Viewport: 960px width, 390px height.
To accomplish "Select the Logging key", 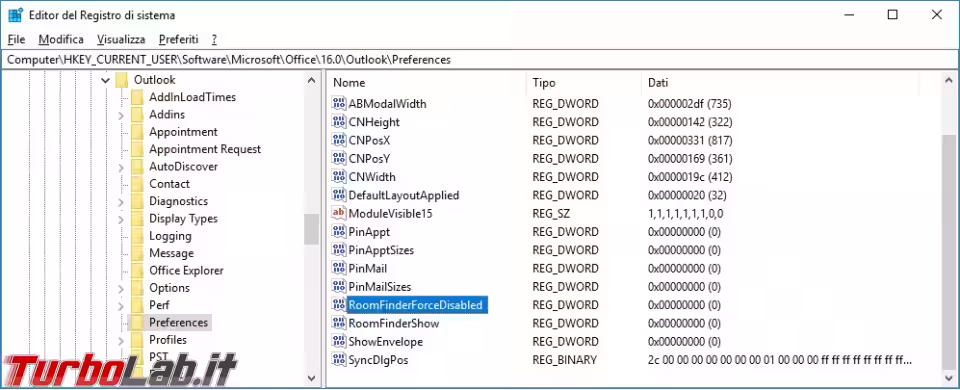I will tap(170, 236).
